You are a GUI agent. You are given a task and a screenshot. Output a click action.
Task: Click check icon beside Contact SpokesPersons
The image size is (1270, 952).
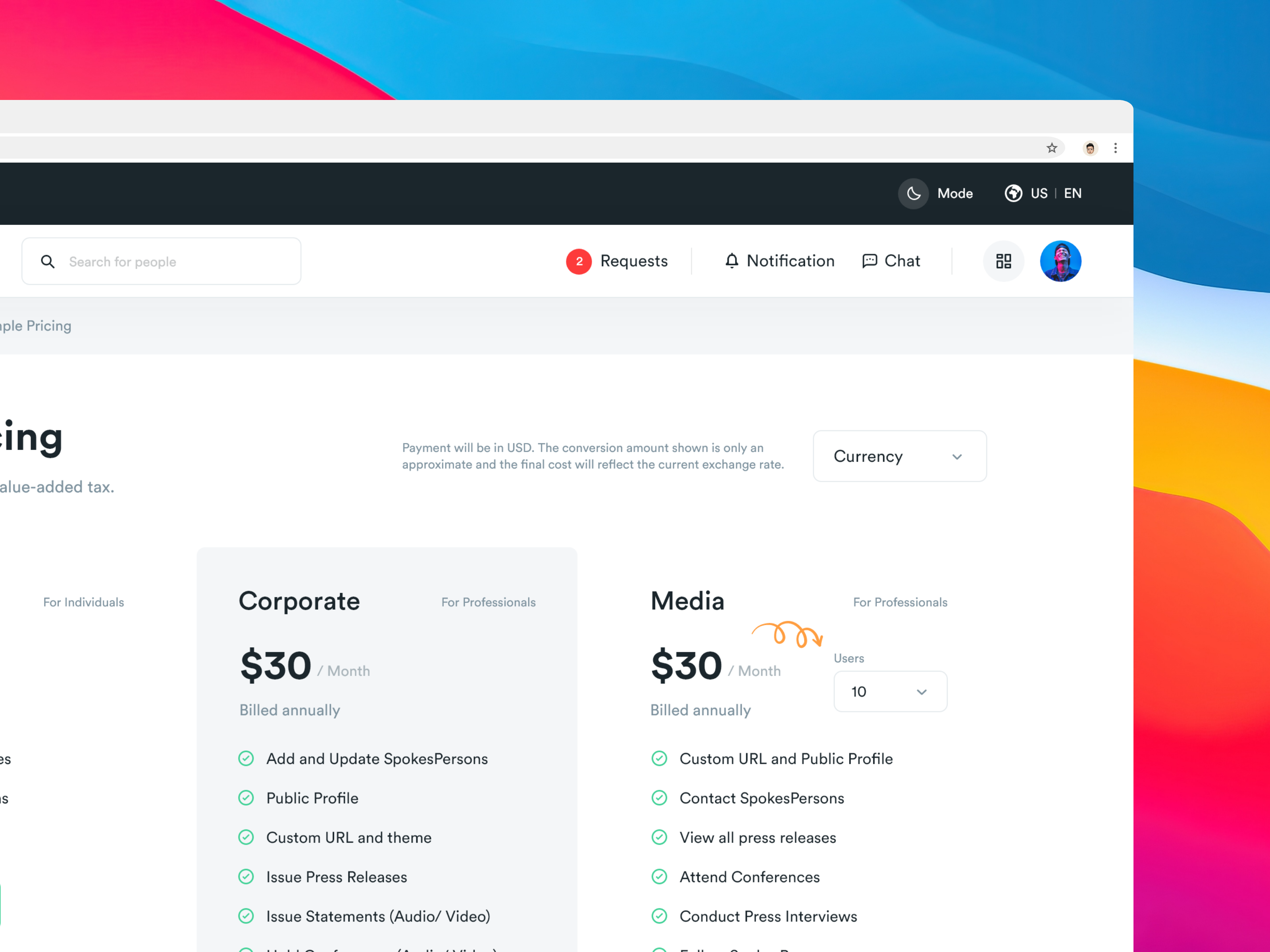coord(659,798)
